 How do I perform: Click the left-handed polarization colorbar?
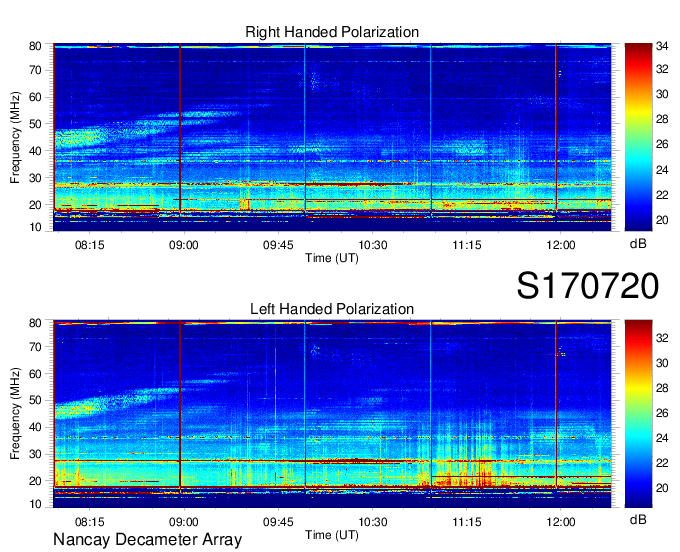click(638, 413)
